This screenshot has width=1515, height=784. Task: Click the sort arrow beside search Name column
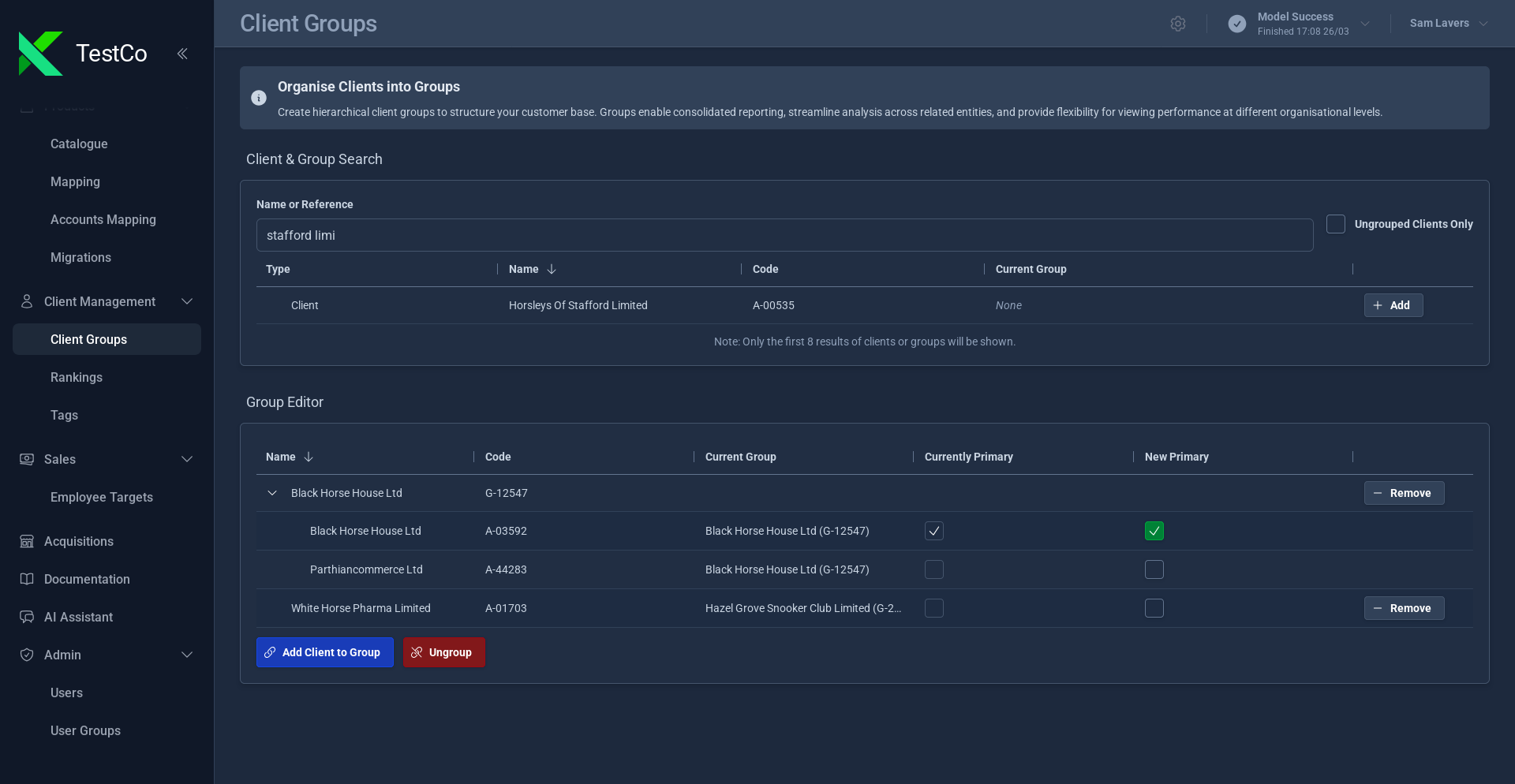552,269
